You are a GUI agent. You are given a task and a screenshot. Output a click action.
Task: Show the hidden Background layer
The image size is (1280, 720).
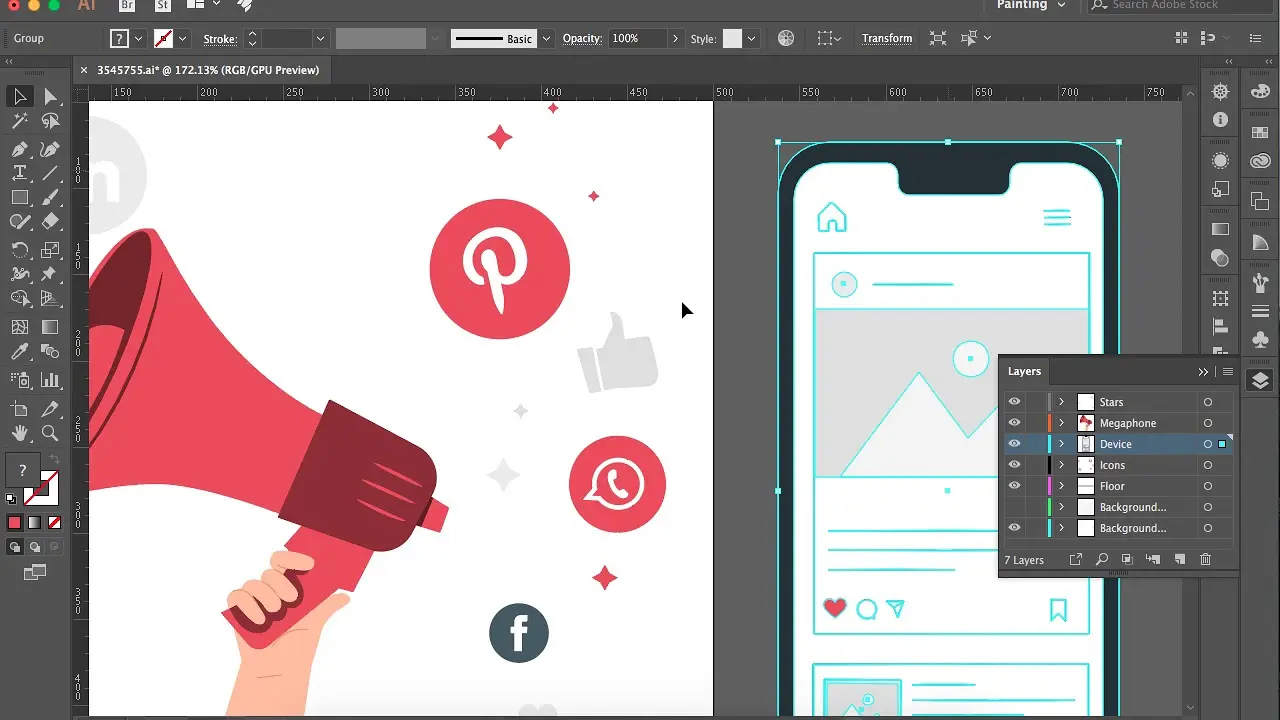[1014, 507]
